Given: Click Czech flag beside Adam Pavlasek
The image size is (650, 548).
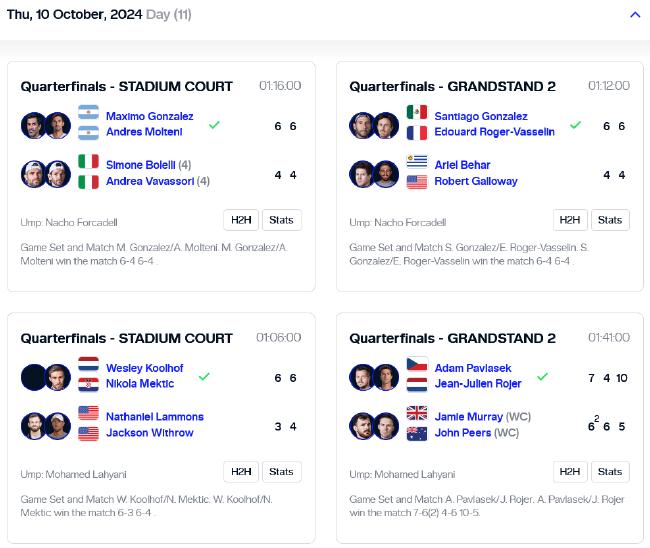Looking at the screenshot, I should pos(417,364).
